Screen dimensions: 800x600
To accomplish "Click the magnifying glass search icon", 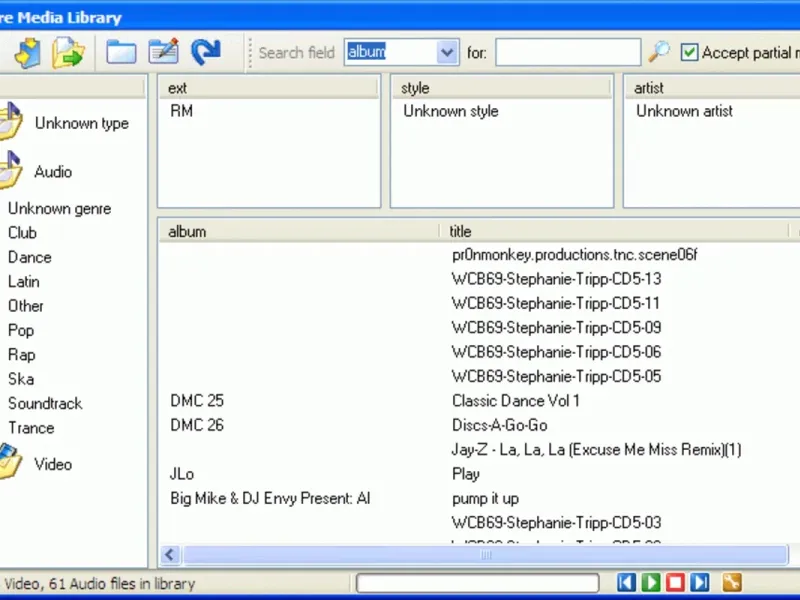I will 659,52.
